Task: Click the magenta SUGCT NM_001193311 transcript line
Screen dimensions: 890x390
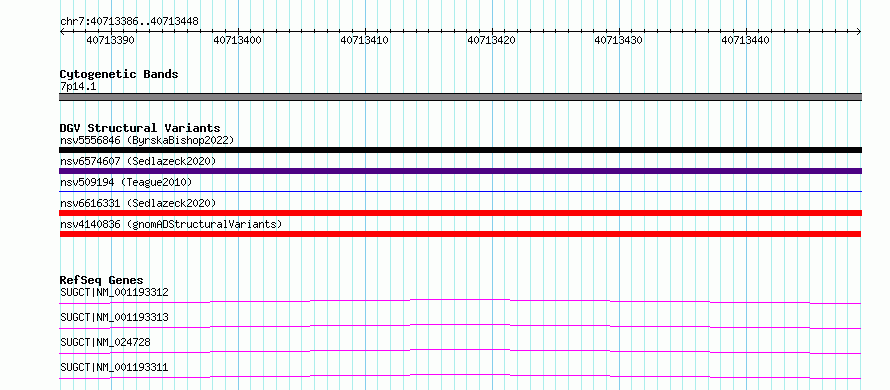Action: pyautogui.click(x=460, y=376)
